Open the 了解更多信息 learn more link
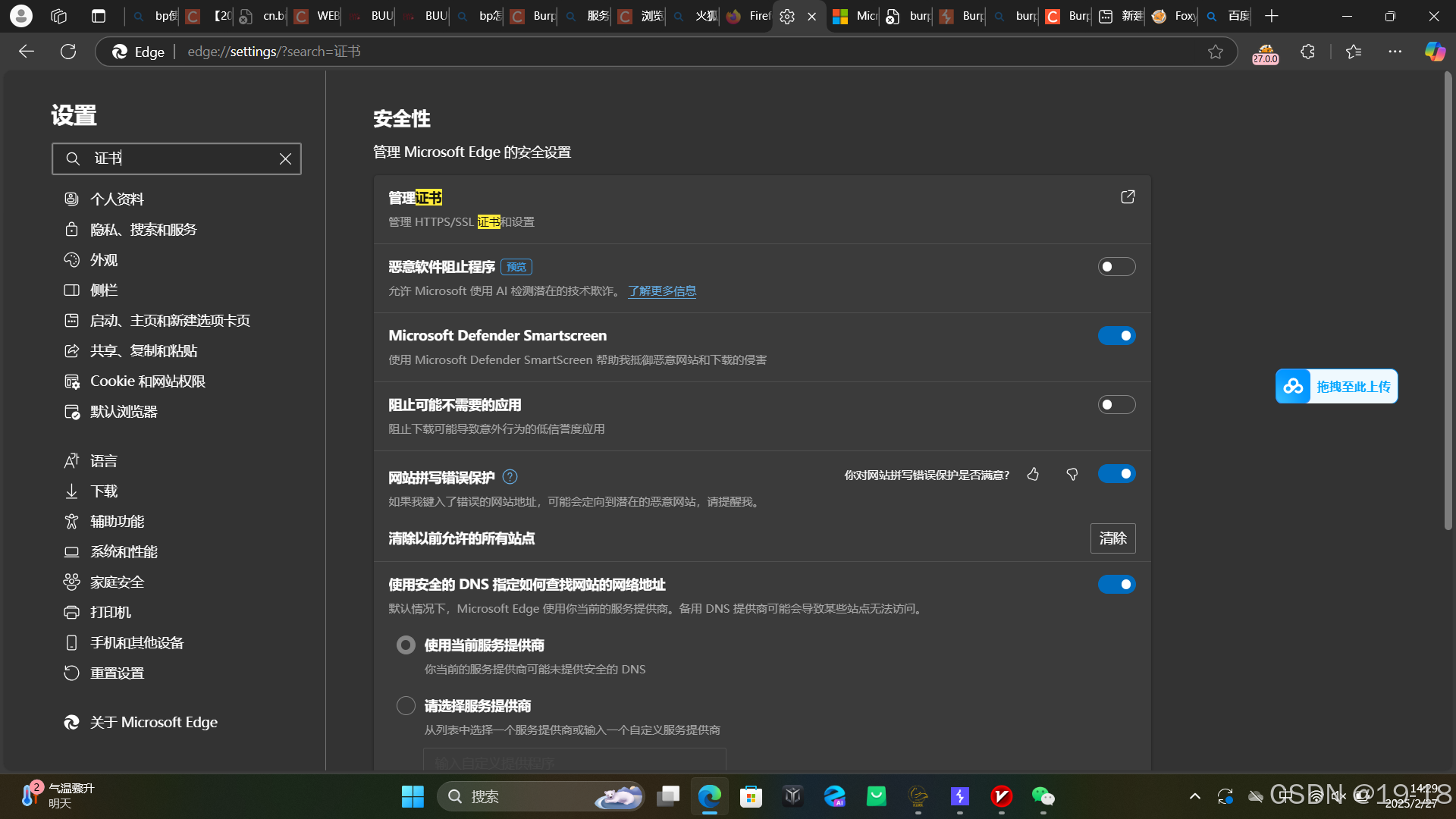 (661, 291)
